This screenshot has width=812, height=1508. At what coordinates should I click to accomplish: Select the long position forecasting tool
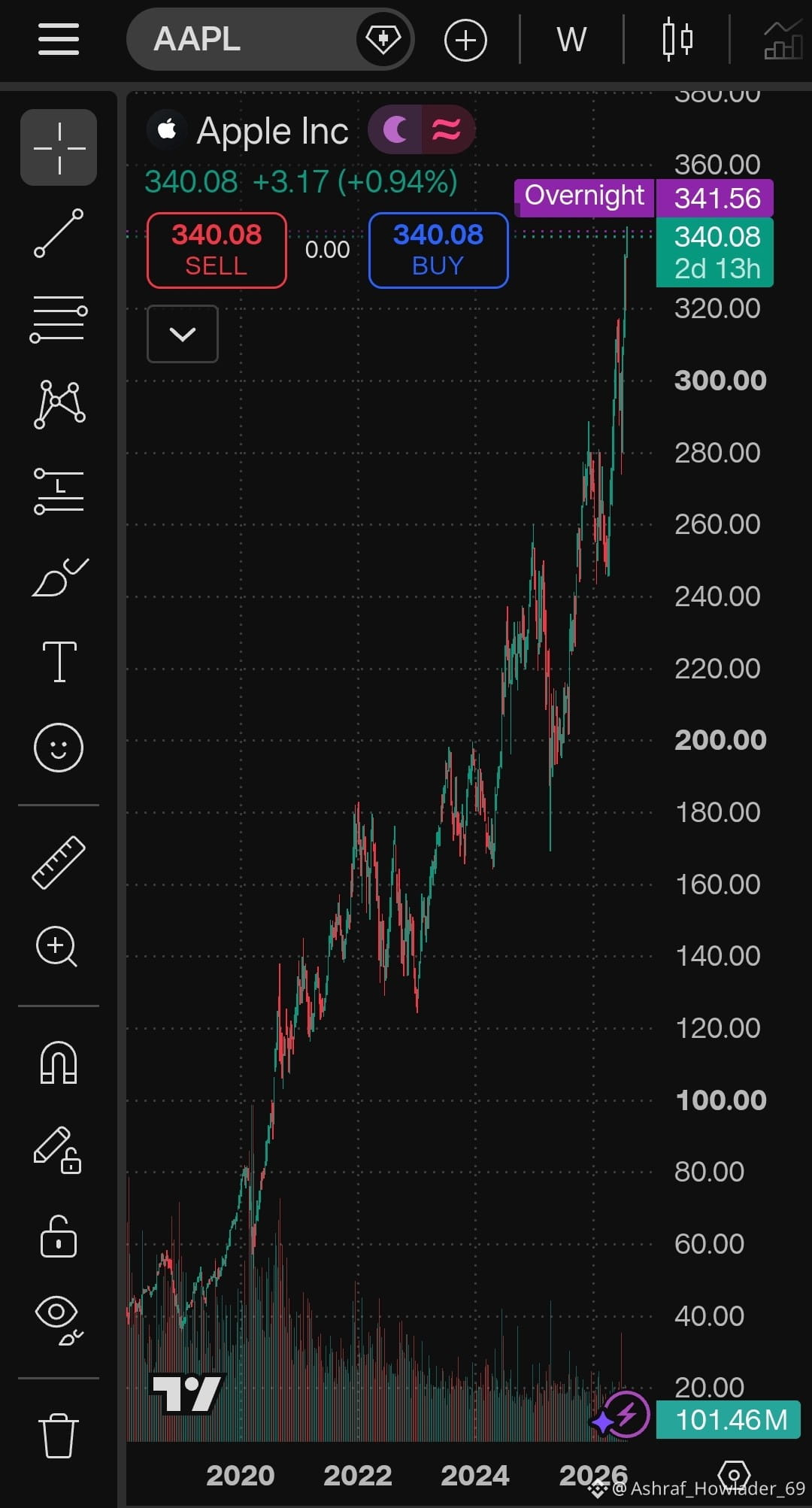tap(59, 491)
